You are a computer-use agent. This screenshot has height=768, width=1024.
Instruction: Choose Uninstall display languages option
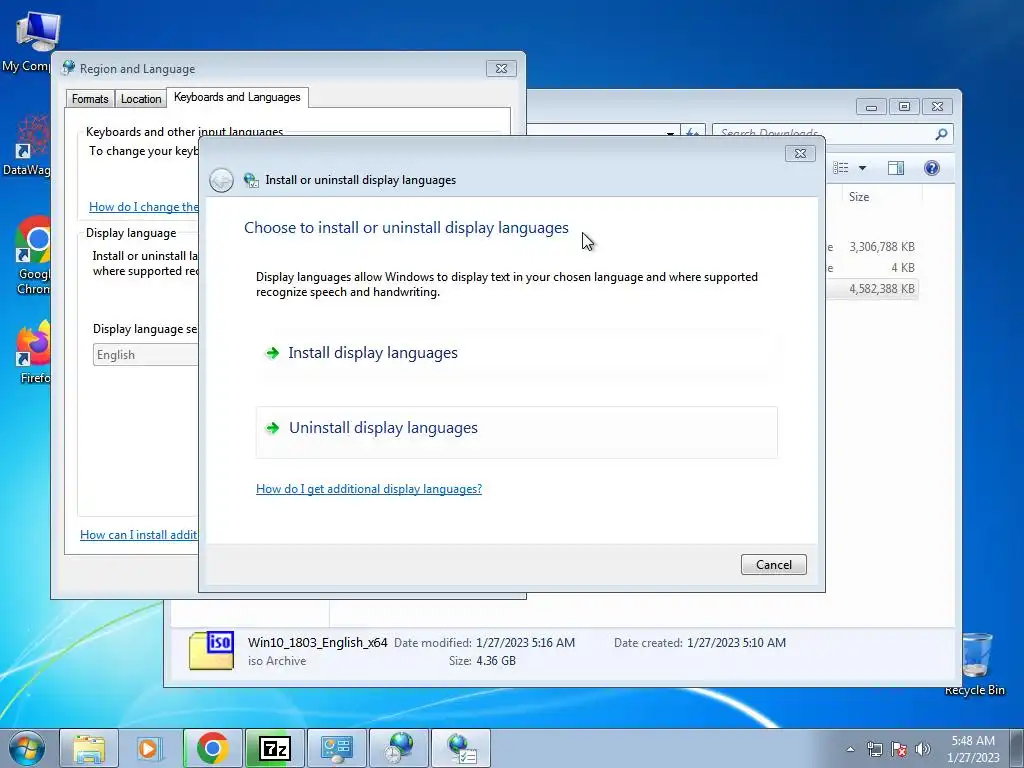click(516, 432)
